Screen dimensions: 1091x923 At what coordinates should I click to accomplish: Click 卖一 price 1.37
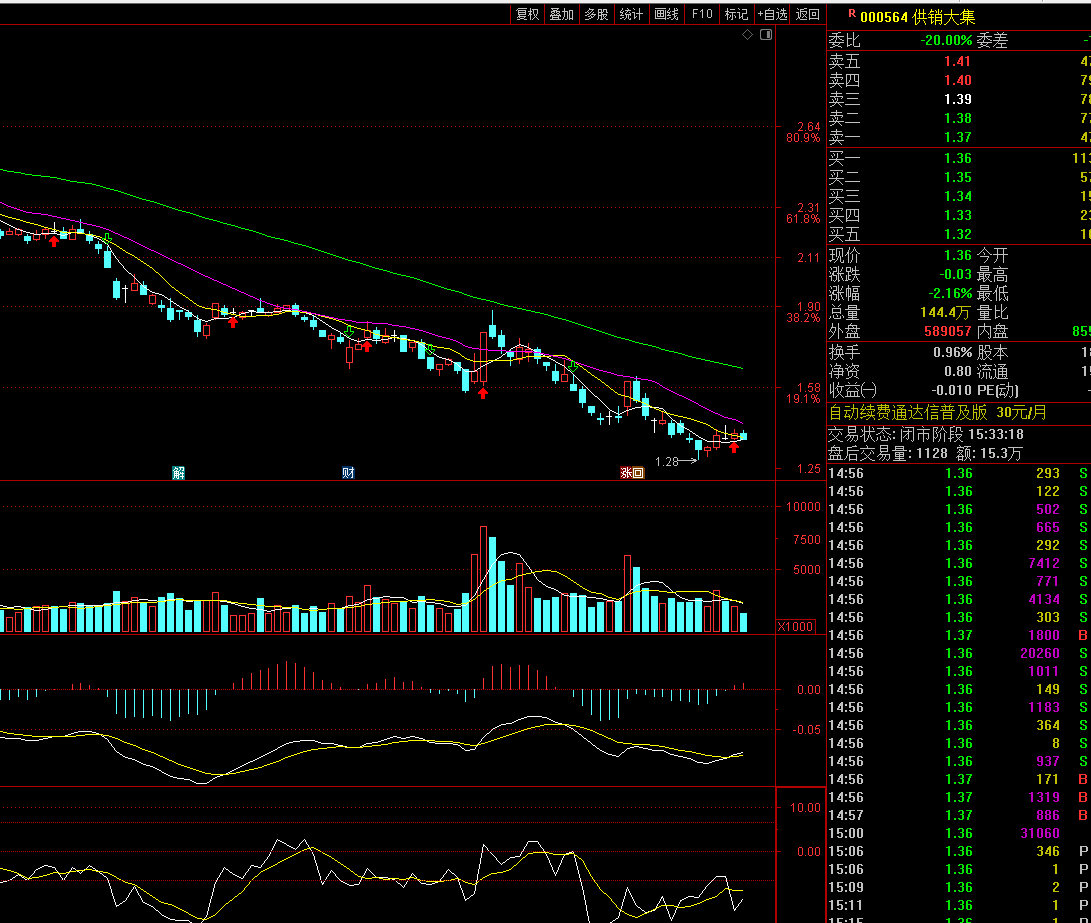click(957, 137)
